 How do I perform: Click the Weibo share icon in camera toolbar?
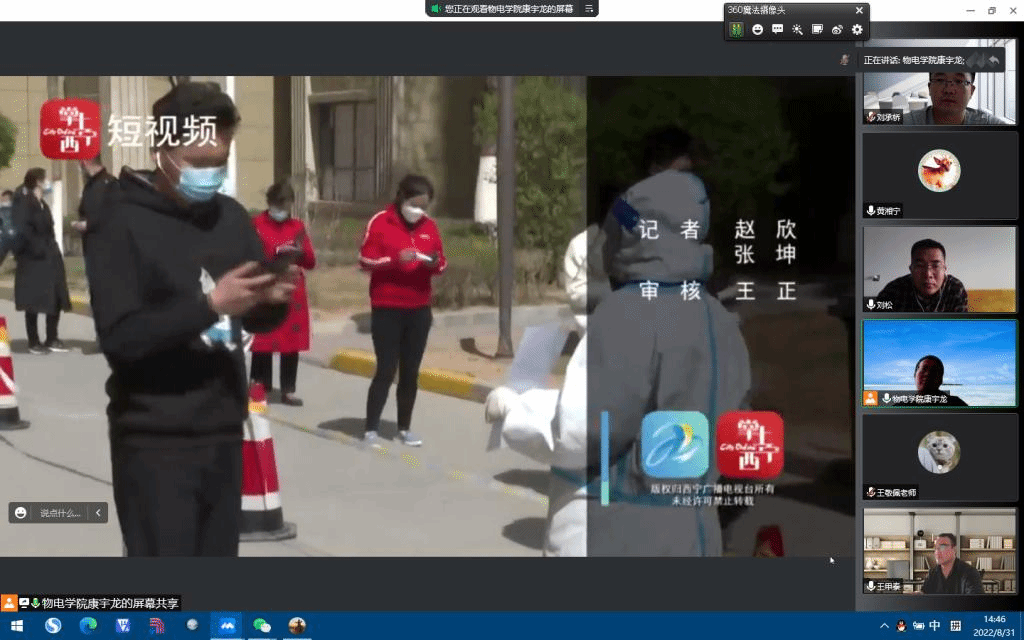tap(837, 30)
